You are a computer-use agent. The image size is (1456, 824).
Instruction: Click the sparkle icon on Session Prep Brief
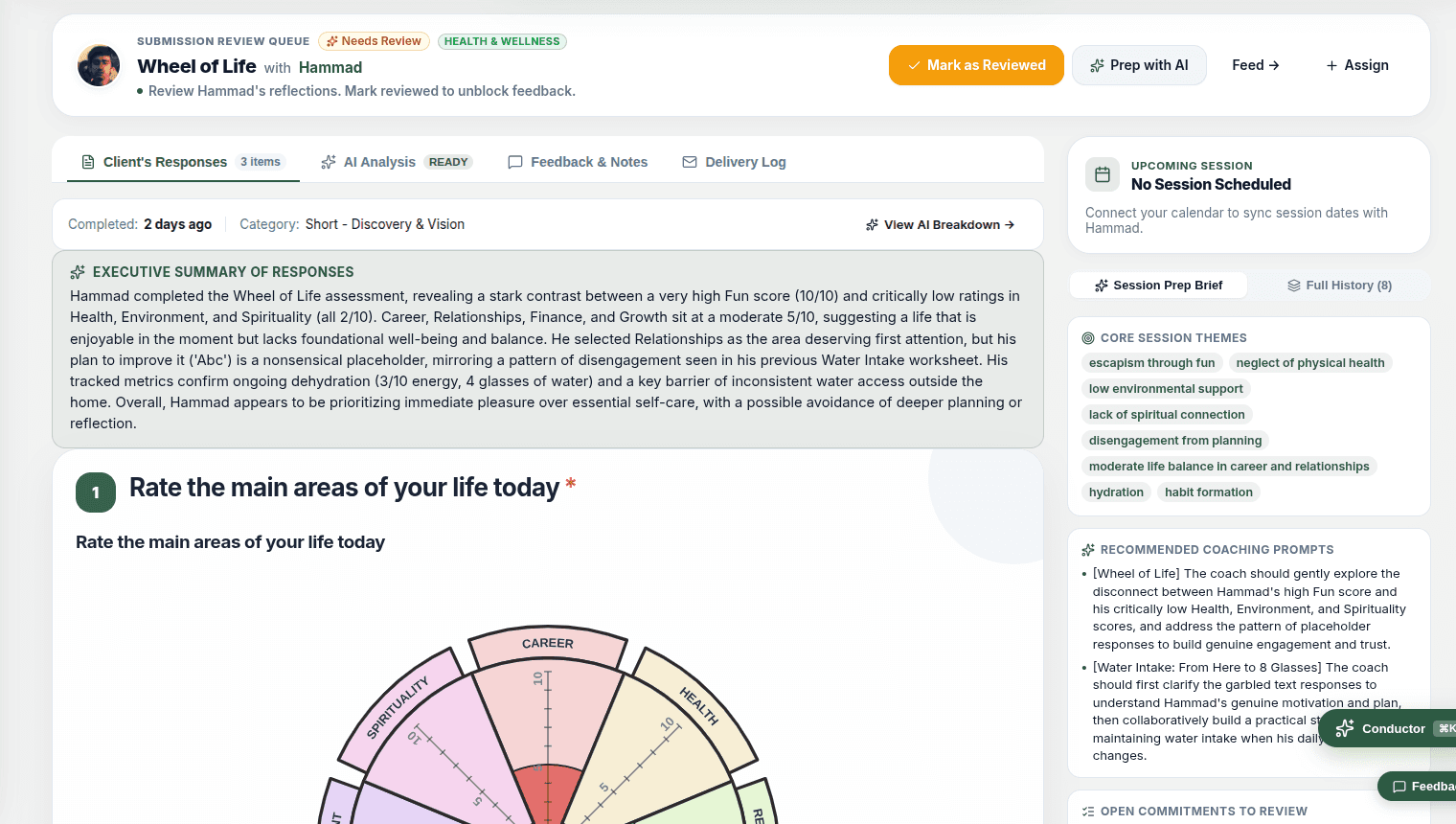(1102, 286)
